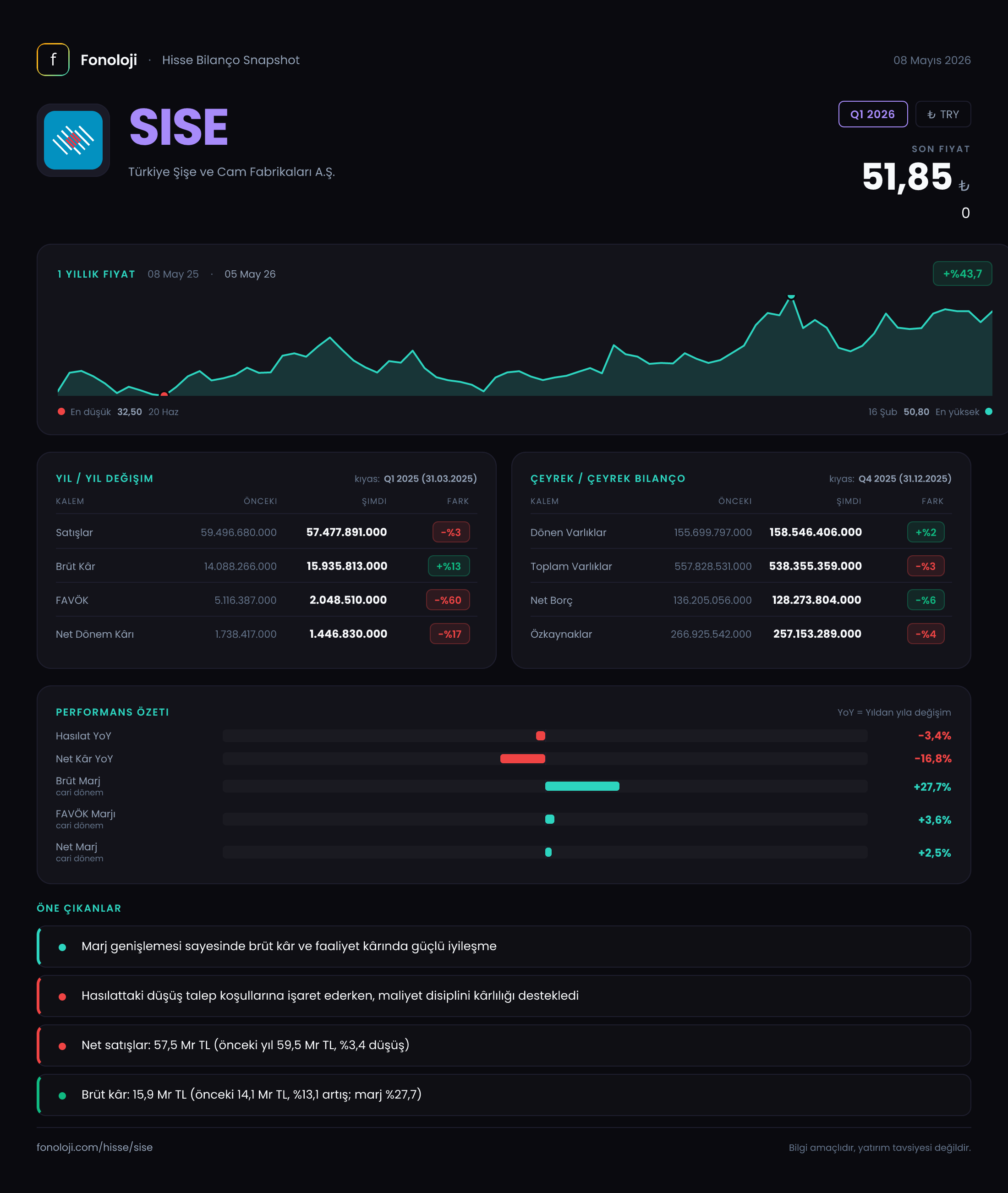This screenshot has height=1193, width=1008.
Task: Click the Net Kâr YoY red bar
Action: click(x=523, y=759)
